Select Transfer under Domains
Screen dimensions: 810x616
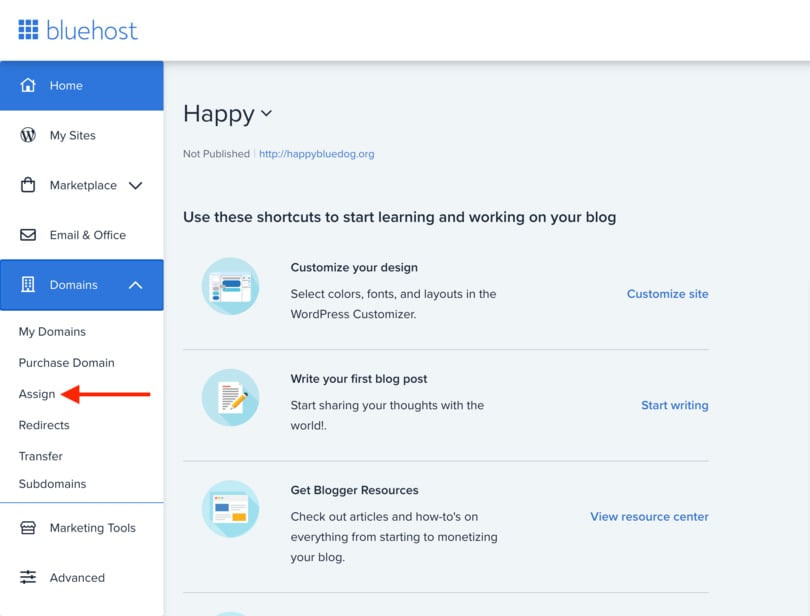pyautogui.click(x=41, y=456)
